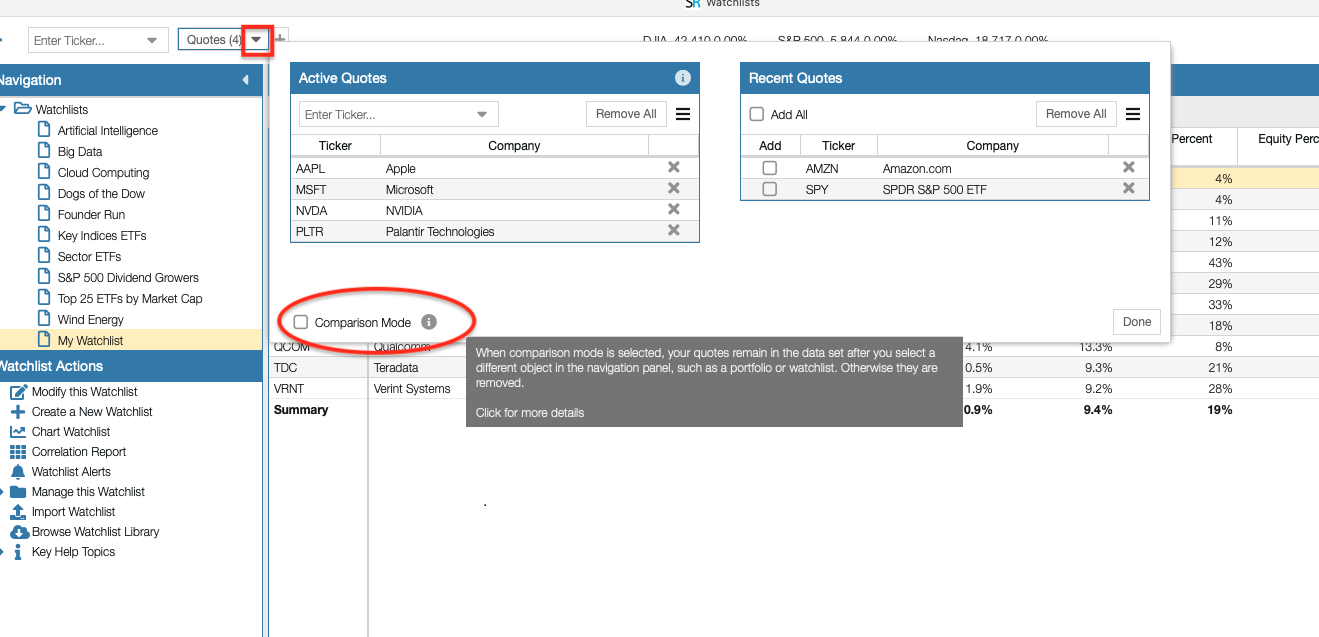Click the Watchlist Alerts bell icon
1319x637 pixels.
coord(18,472)
